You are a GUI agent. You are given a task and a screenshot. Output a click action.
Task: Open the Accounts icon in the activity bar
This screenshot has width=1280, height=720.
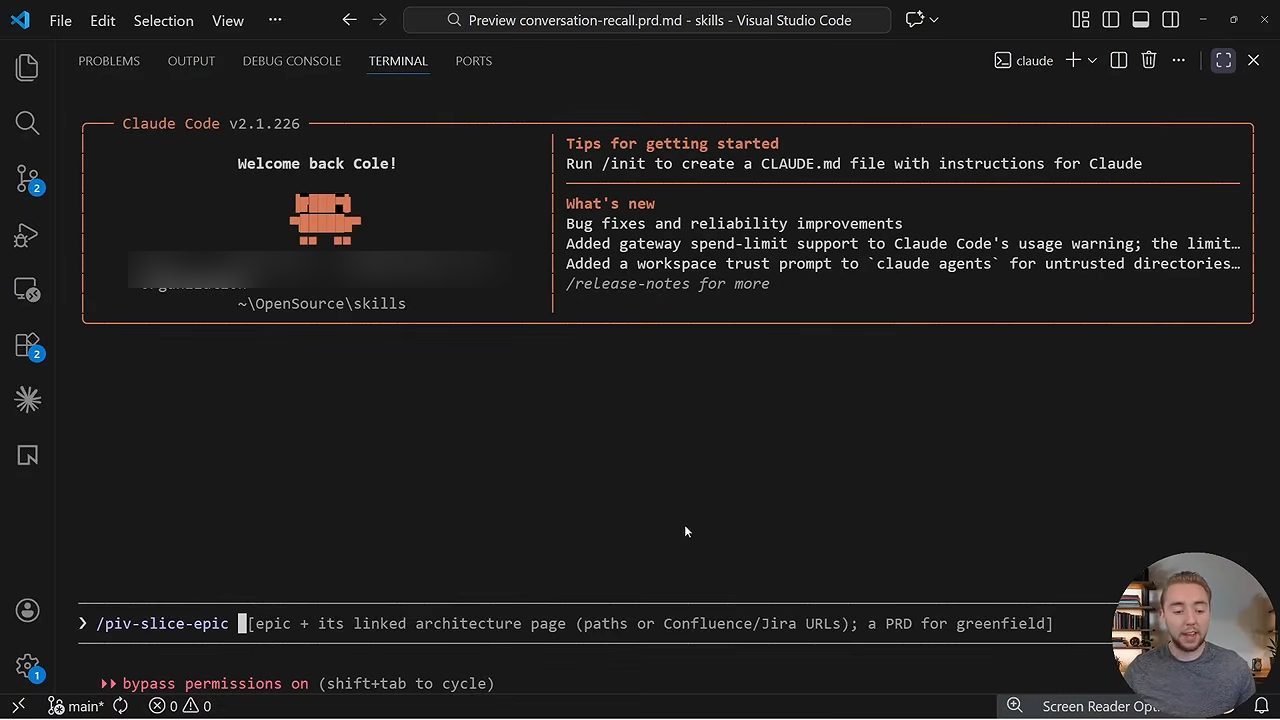coord(27,610)
